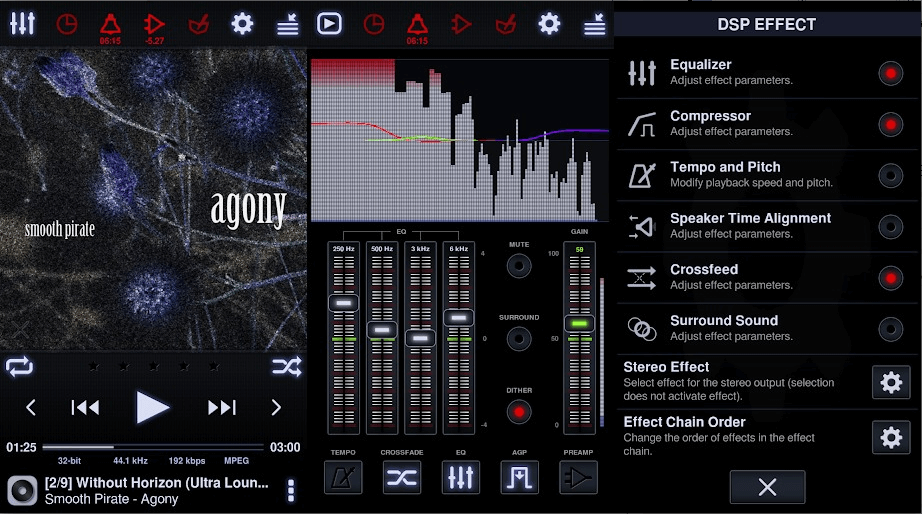Open AGP compressor button
Image resolution: width=922 pixels, height=514 pixels.
click(x=519, y=478)
